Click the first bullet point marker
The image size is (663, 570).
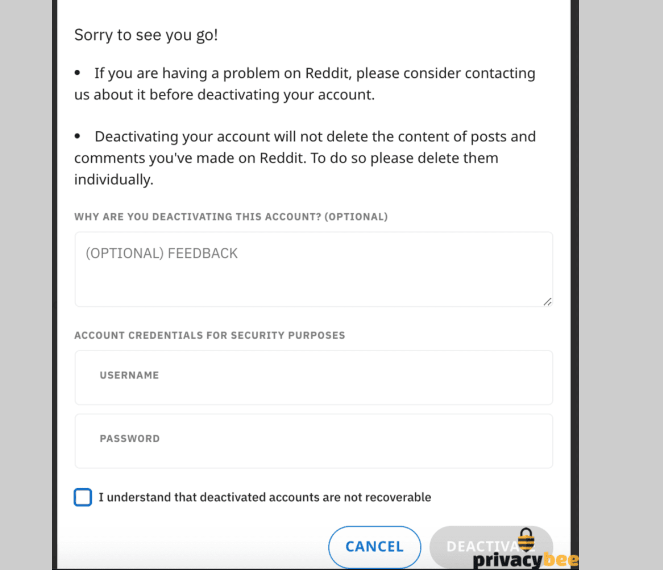(78, 73)
